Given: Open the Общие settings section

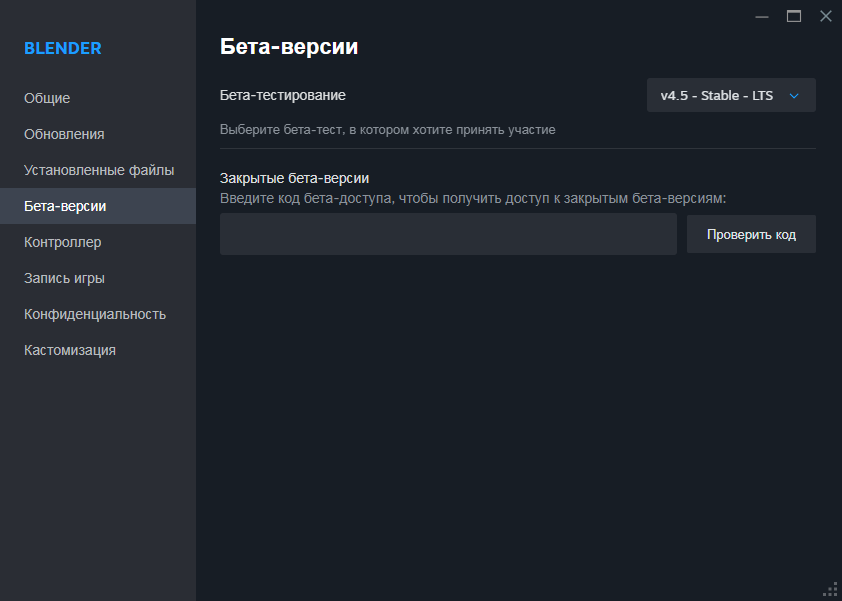Looking at the screenshot, I should [x=47, y=98].
